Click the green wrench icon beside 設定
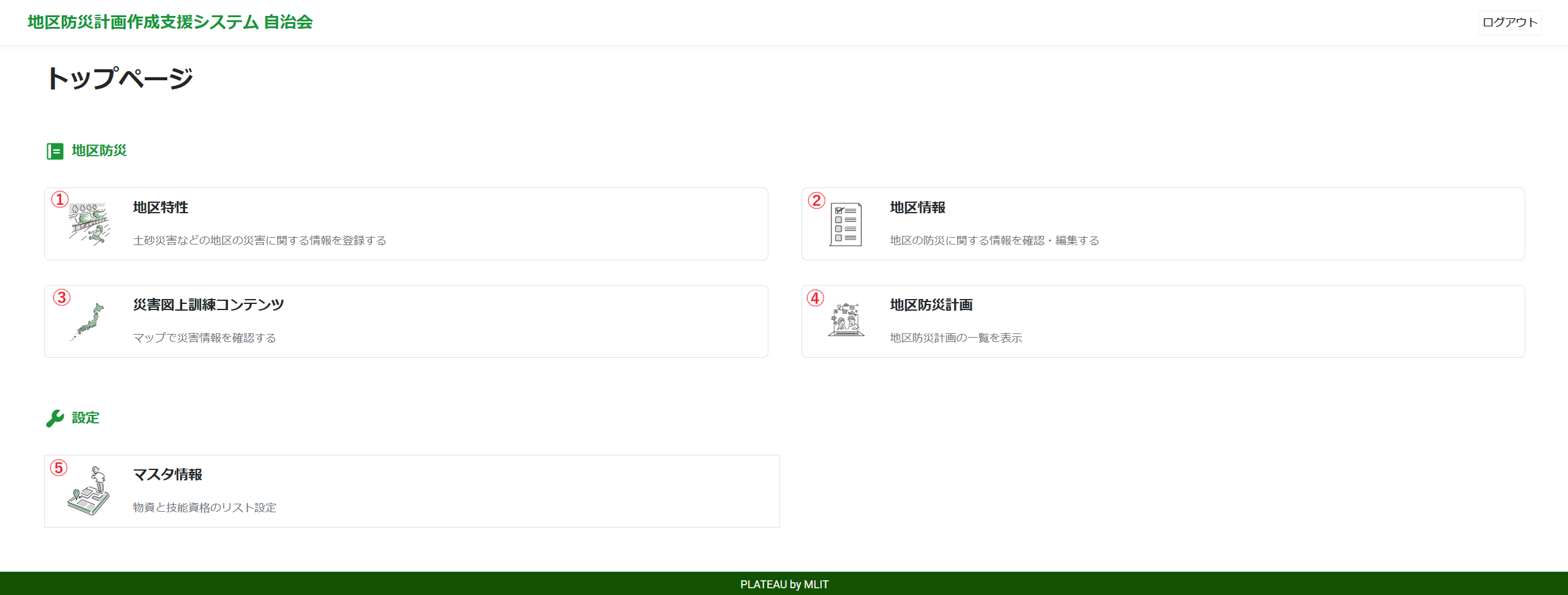 (55, 419)
